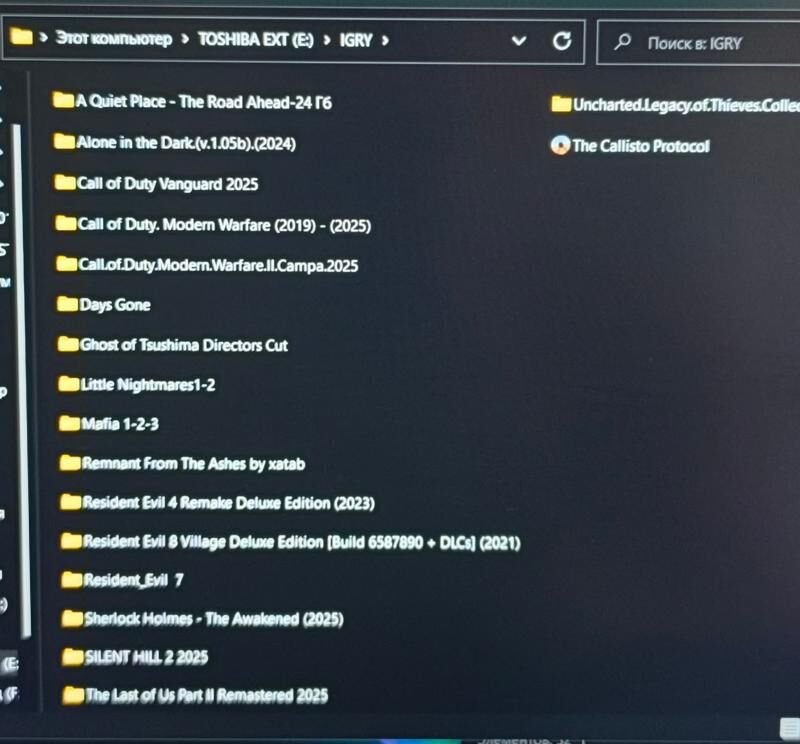The width and height of the screenshot is (800, 744).
Task: Select the Call of Duty Vanguard 2025 folder icon
Action: [65, 182]
